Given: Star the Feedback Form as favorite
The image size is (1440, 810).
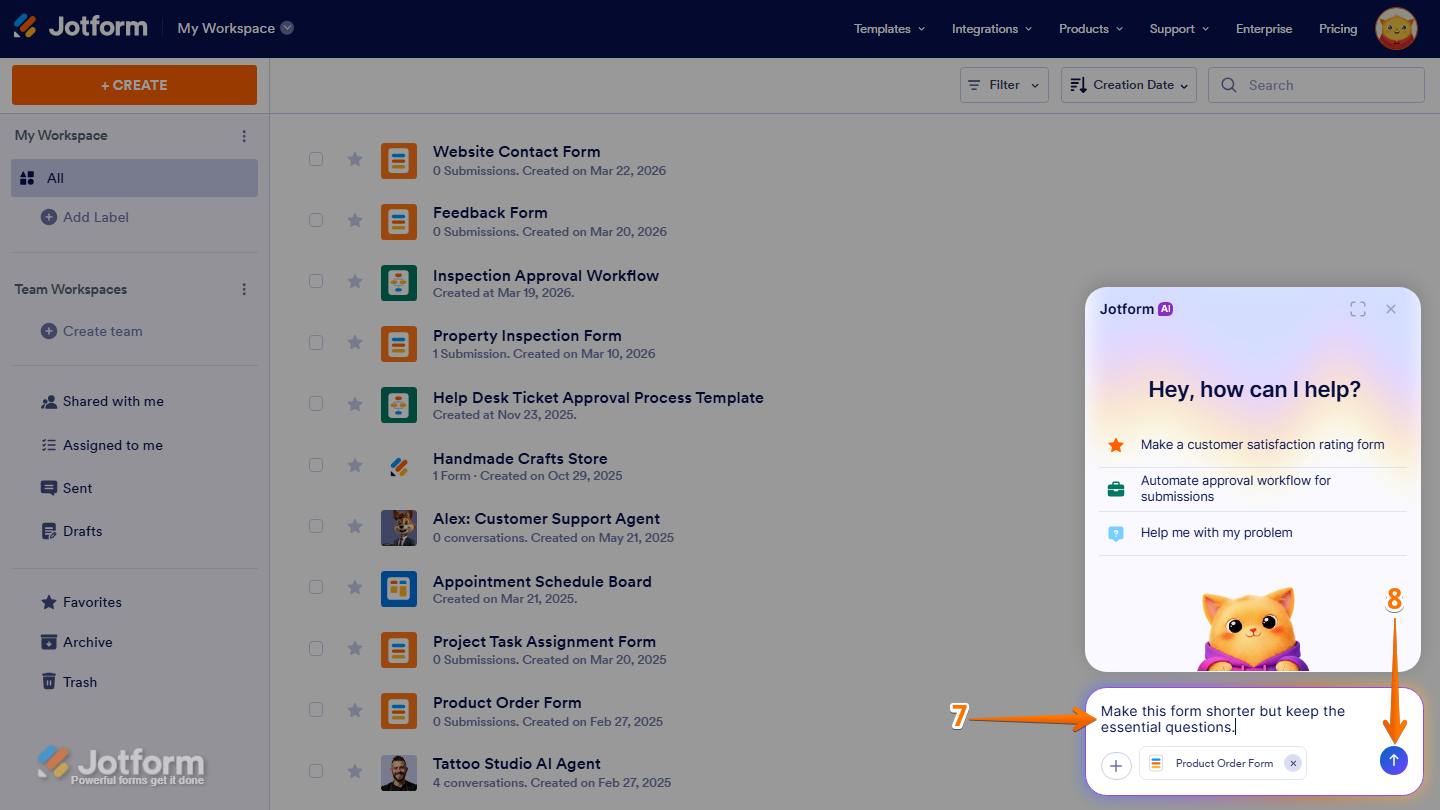Looking at the screenshot, I should [x=354, y=220].
